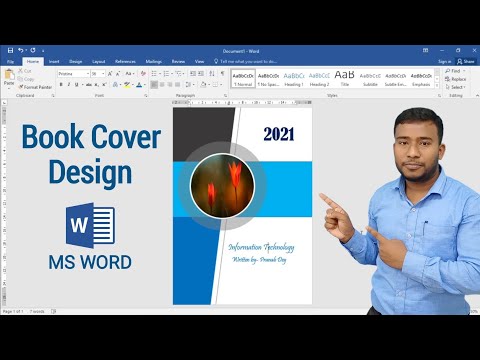
Task: Toggle Italic formatting
Action: [69, 85]
